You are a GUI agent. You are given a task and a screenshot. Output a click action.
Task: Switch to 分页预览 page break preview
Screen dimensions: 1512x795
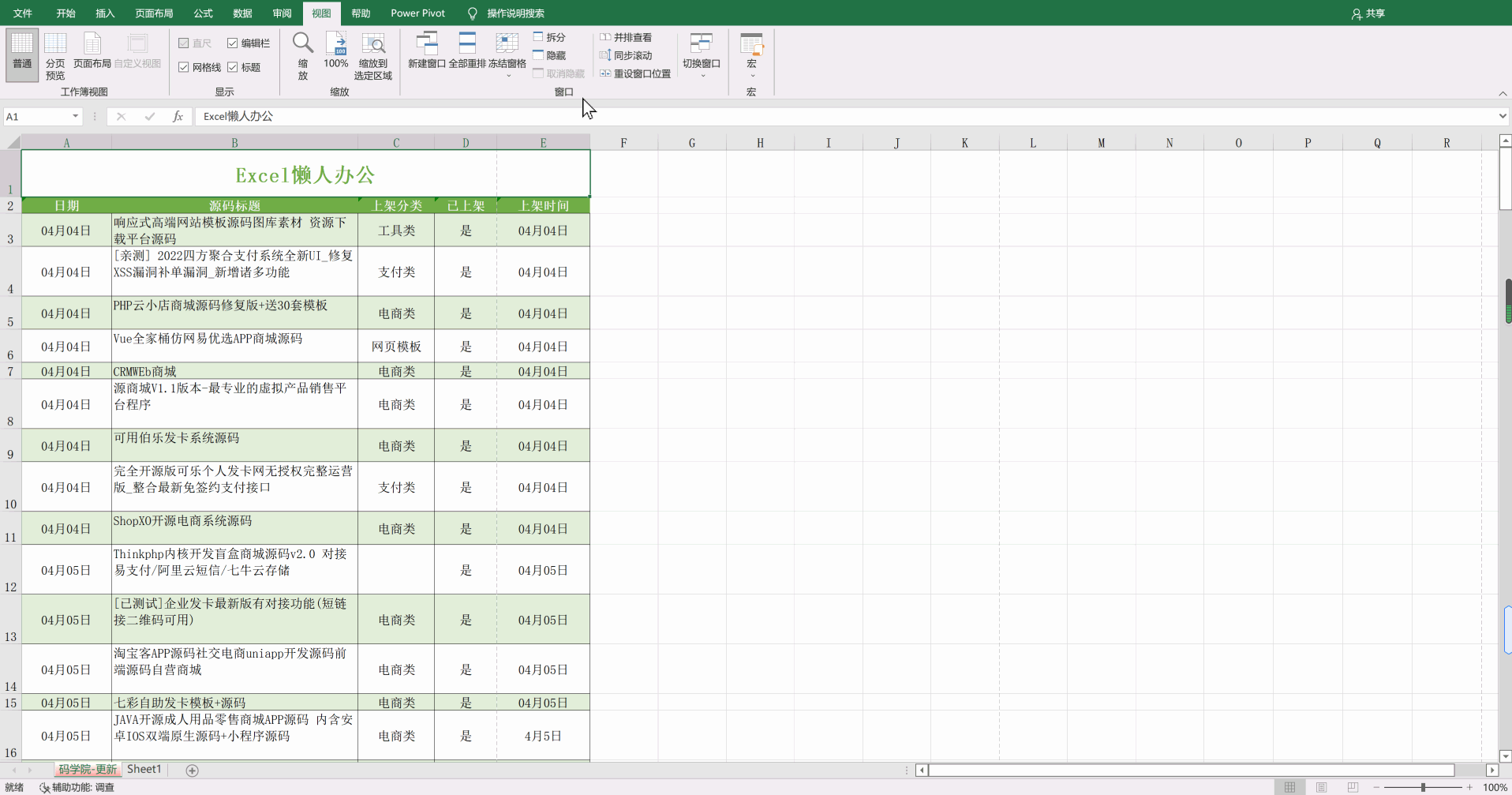pos(55,55)
